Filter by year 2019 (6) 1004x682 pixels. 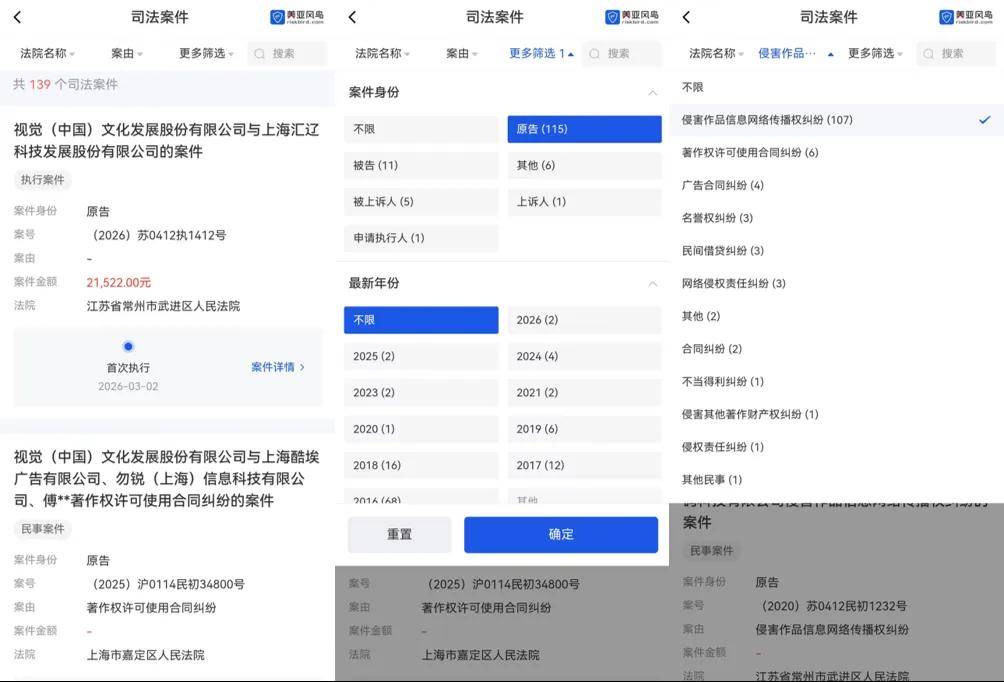point(585,429)
